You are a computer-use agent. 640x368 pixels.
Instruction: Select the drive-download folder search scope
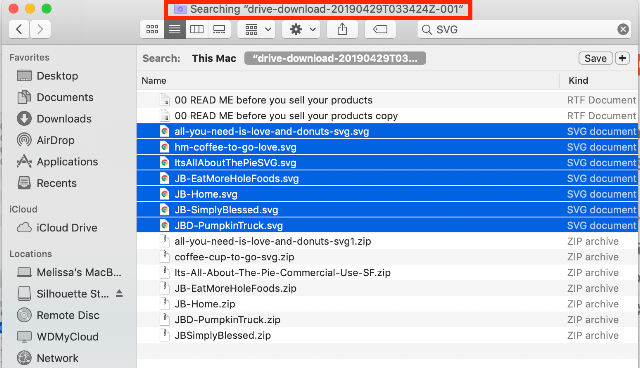point(335,58)
